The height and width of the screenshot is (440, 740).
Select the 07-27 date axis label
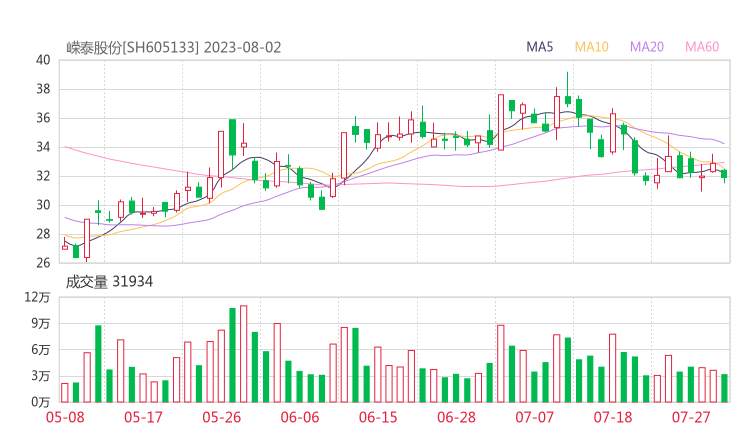[691, 417]
